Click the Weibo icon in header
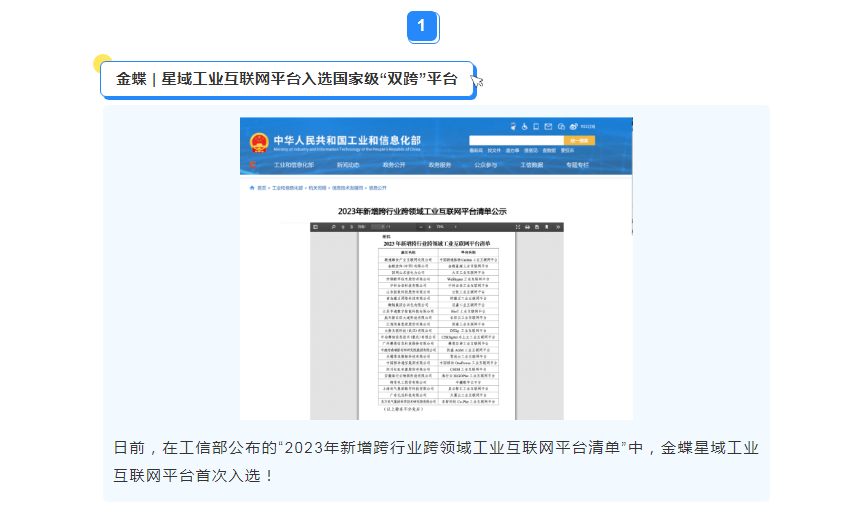 tap(573, 127)
